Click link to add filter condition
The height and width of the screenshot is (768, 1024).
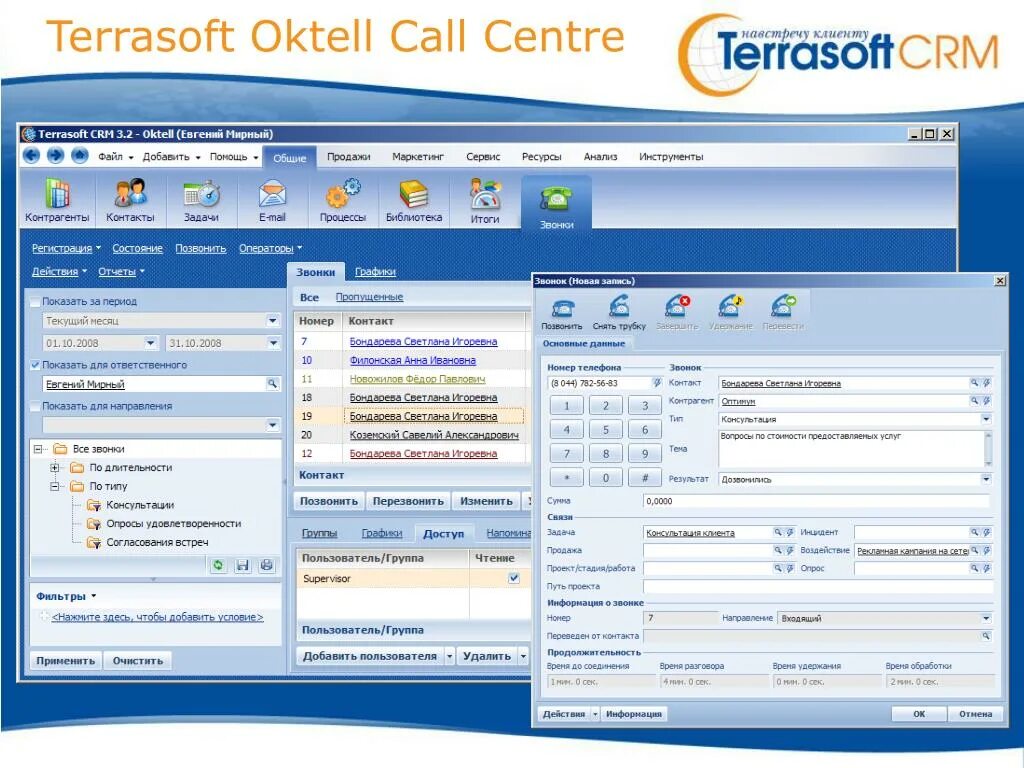(157, 617)
